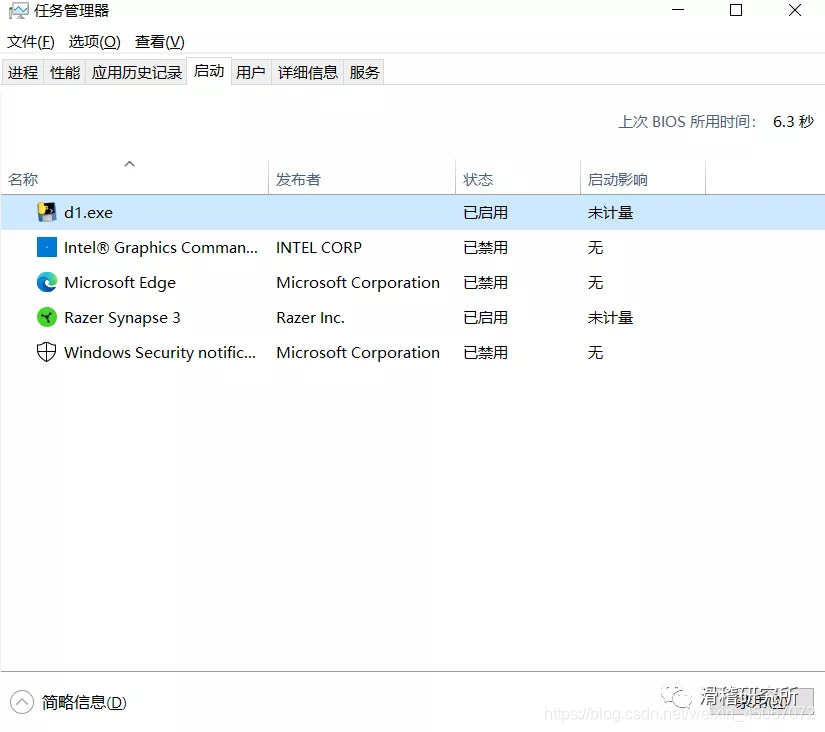This screenshot has width=825, height=732.
Task: Switch to the 进程 tab
Action: click(x=22, y=71)
